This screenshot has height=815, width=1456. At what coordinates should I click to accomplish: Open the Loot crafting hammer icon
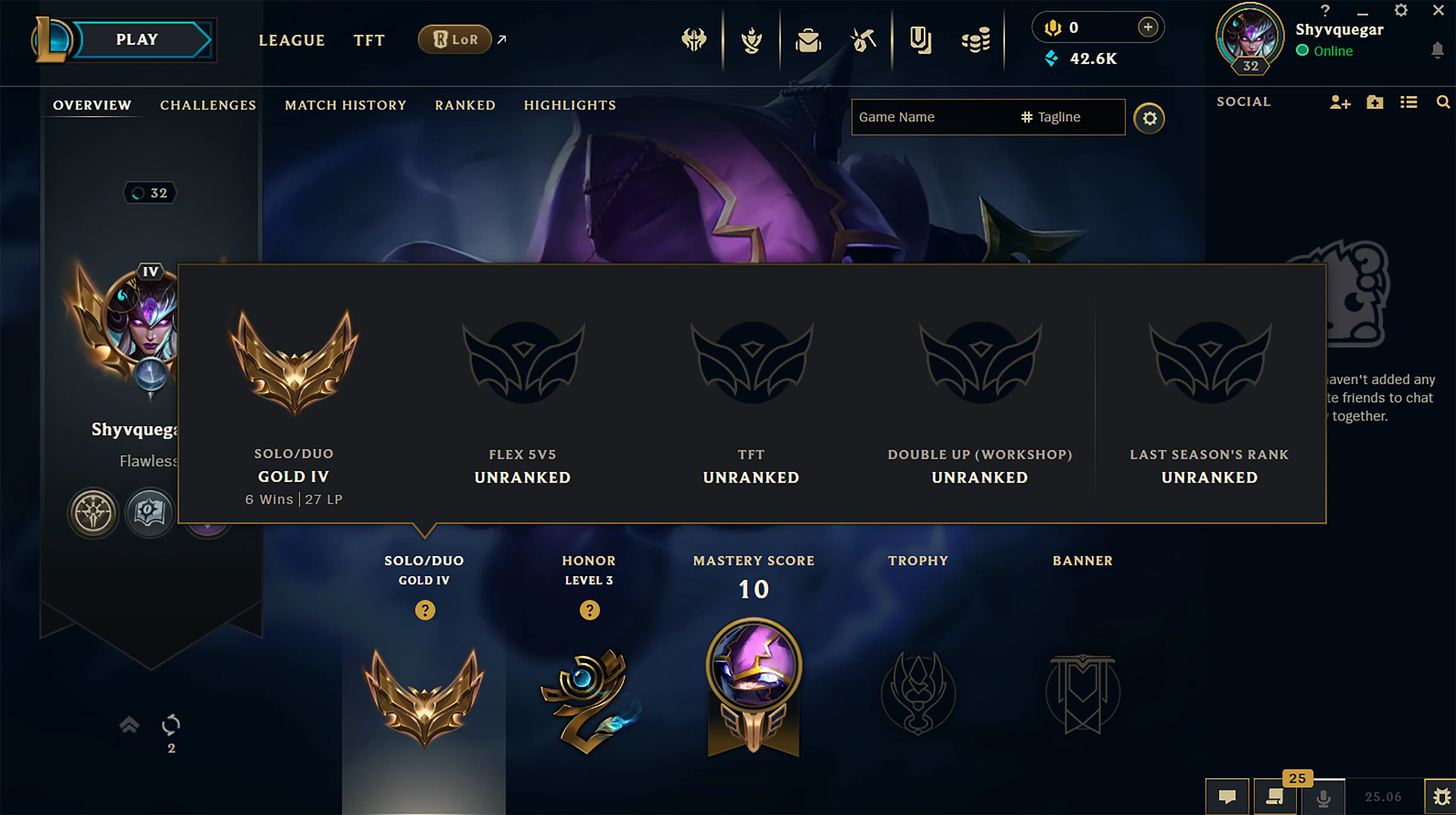863,40
